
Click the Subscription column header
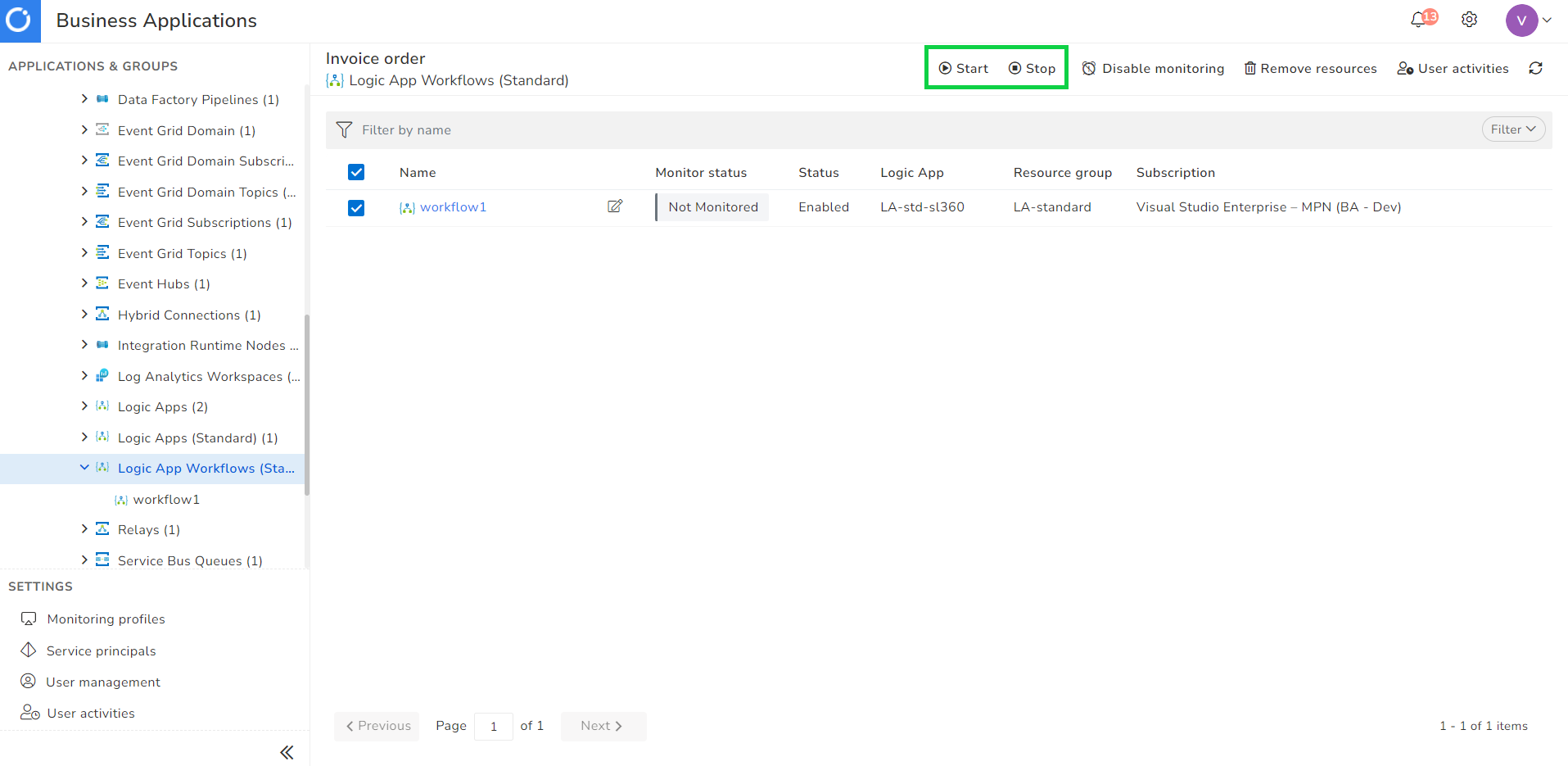(1176, 173)
